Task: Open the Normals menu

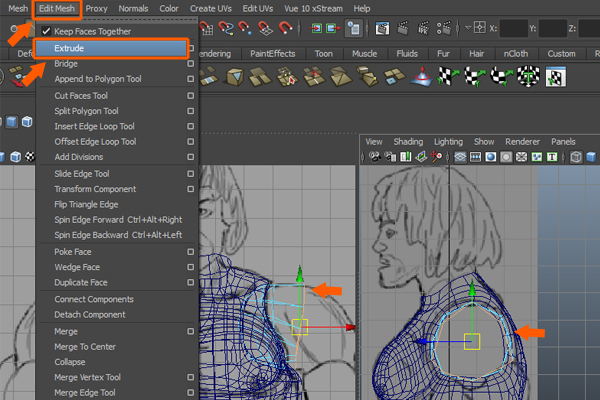Action: pos(133,8)
